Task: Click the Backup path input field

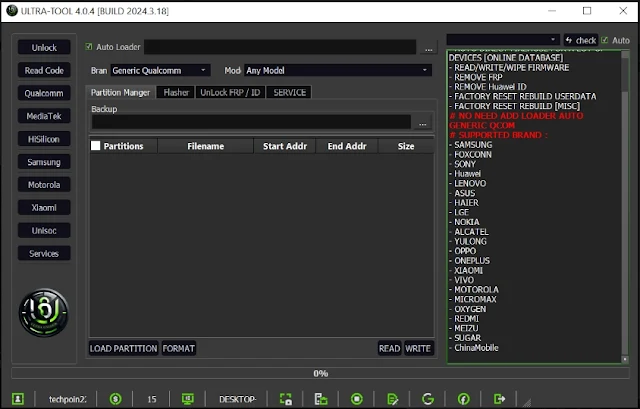Action: click(251, 122)
